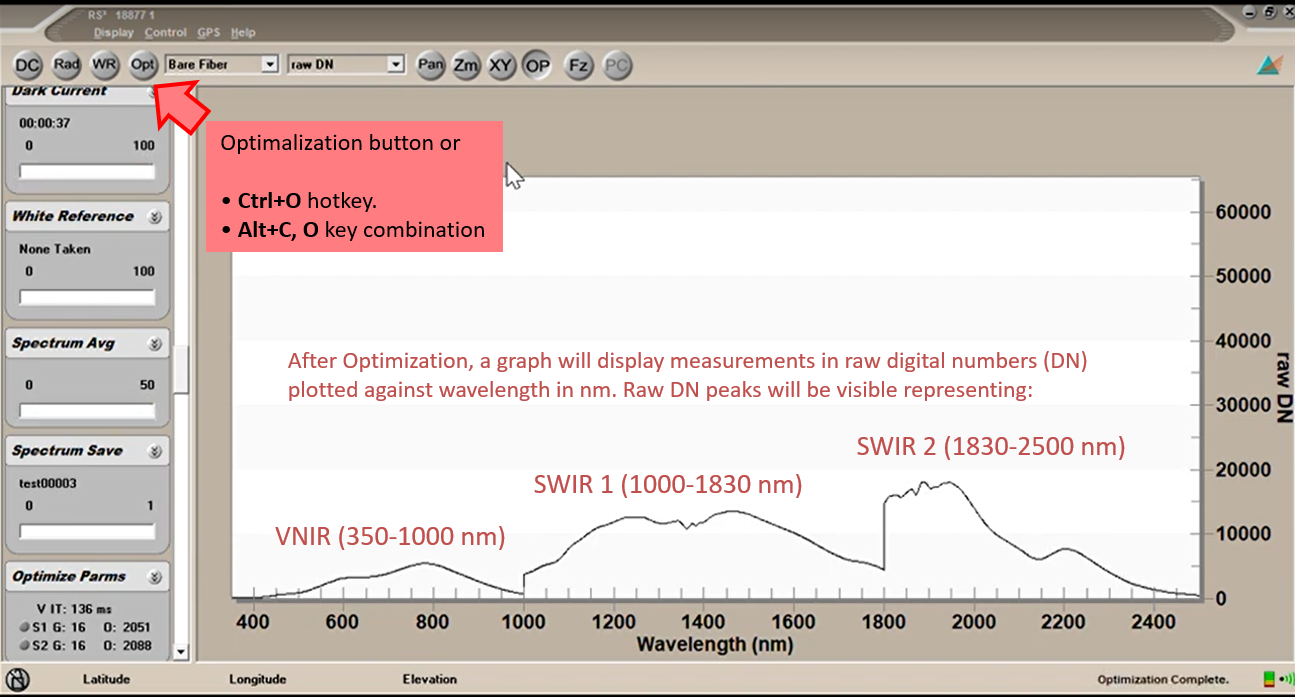Collapse the White Reference panel
Viewport: 1295px width, 699px height.
155,217
